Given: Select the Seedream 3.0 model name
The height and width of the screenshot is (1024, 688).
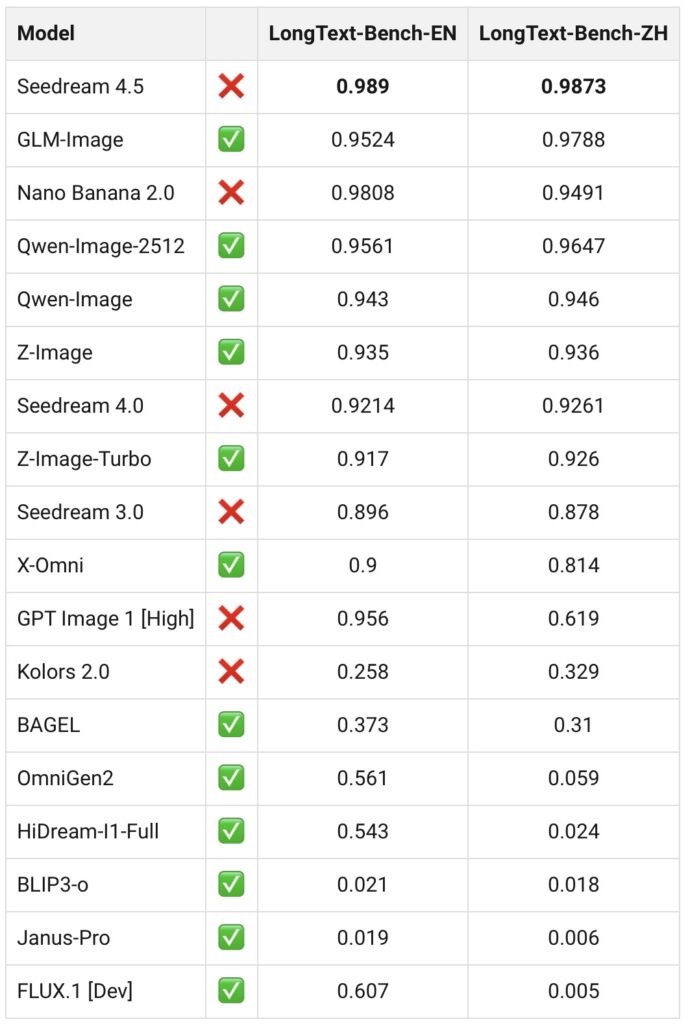Looking at the screenshot, I should 80,512.
